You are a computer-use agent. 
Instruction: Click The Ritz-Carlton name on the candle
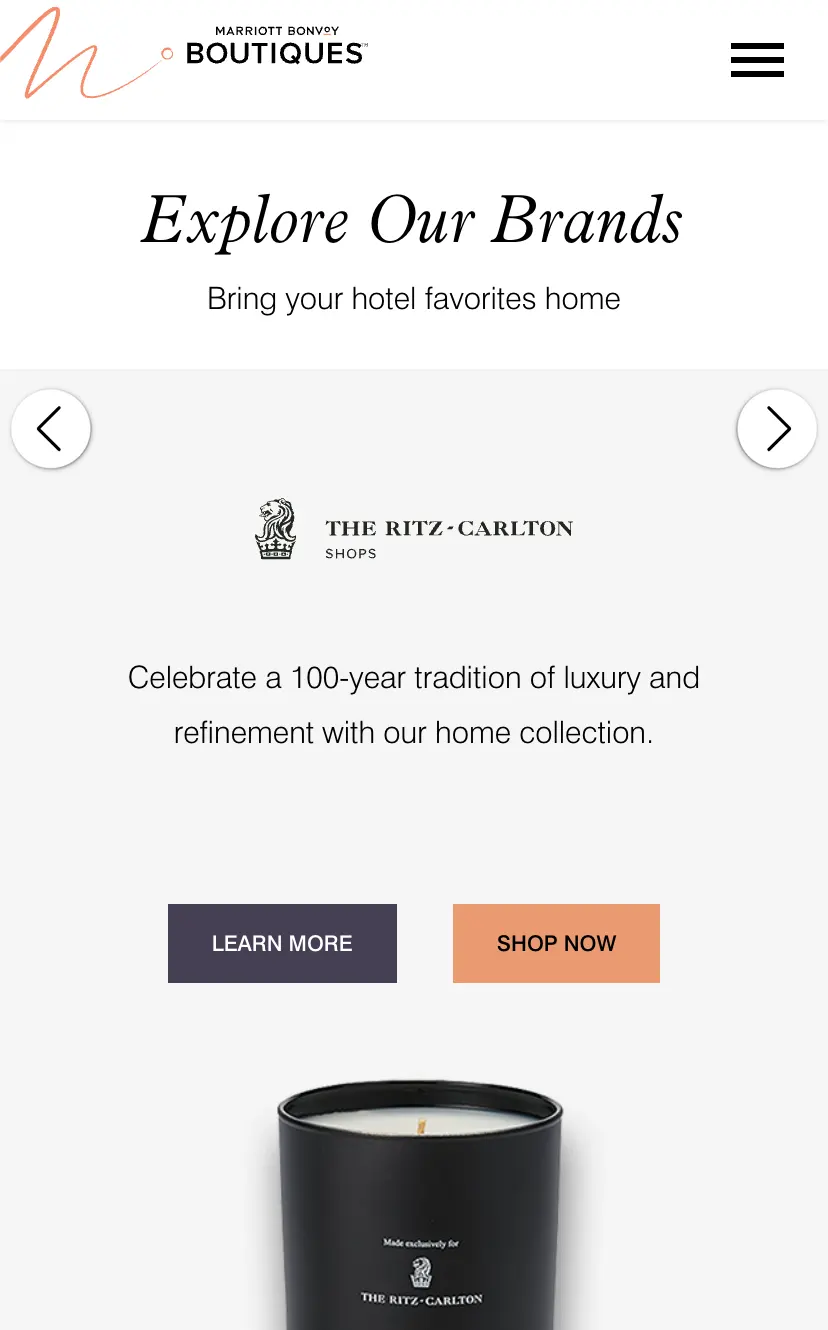(x=421, y=1299)
